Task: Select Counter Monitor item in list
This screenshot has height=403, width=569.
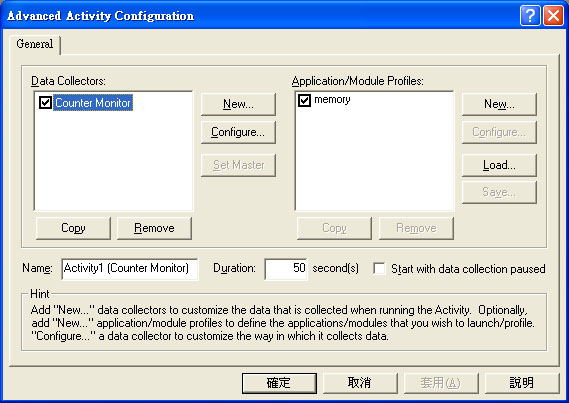Action: 93,103
